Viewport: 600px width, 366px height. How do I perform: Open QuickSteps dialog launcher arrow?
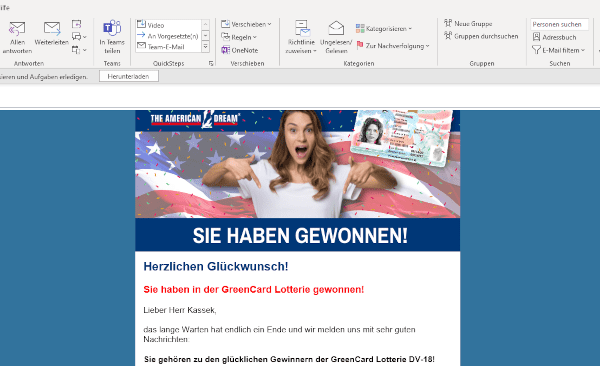(211, 64)
